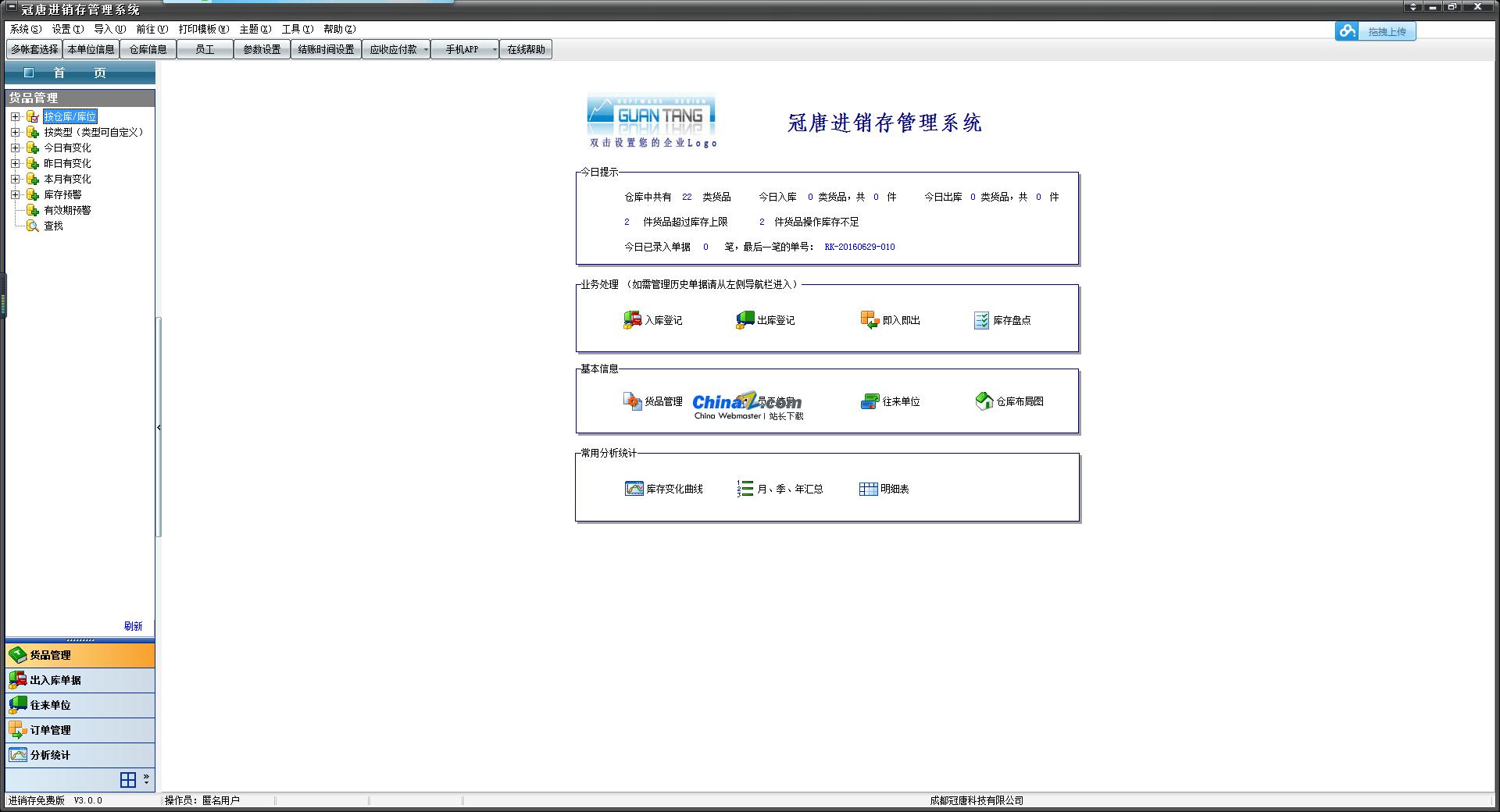Expand the 按仓库/库位 tree node

15,116
